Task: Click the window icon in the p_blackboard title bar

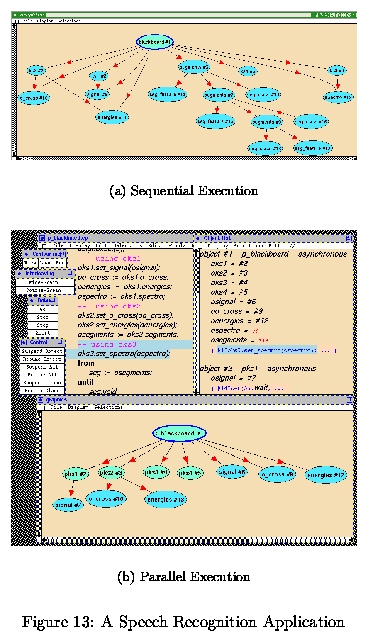Action: click(x=42, y=238)
